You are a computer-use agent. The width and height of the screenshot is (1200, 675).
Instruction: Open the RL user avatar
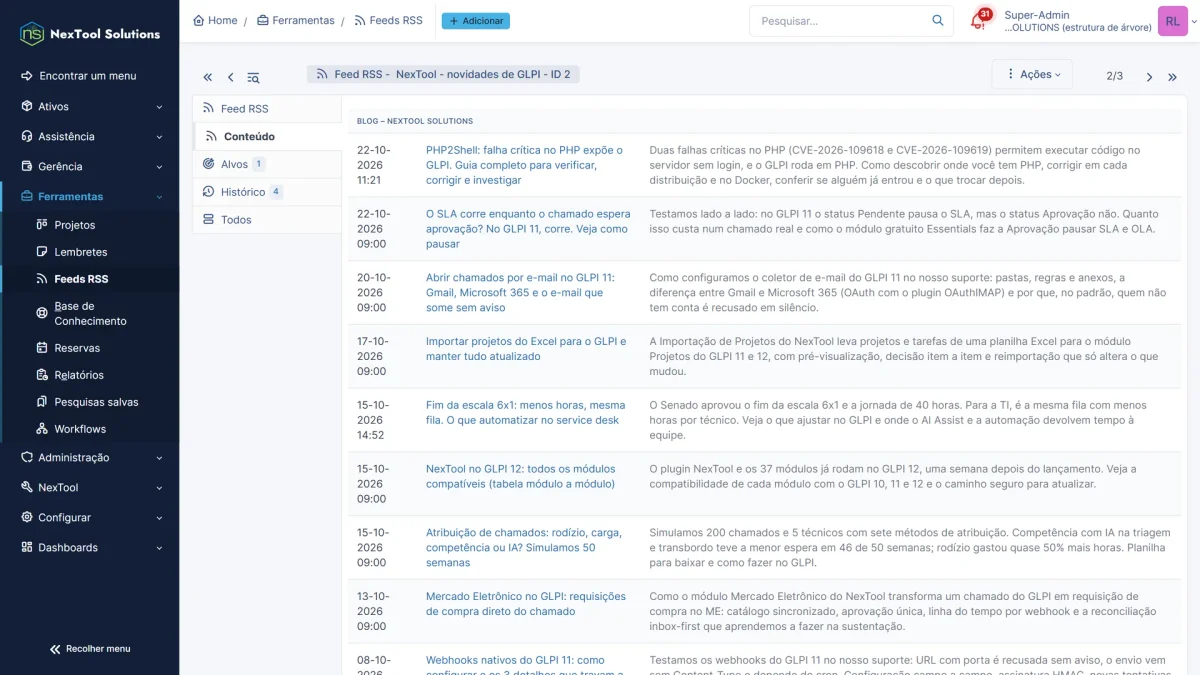[x=1172, y=21]
